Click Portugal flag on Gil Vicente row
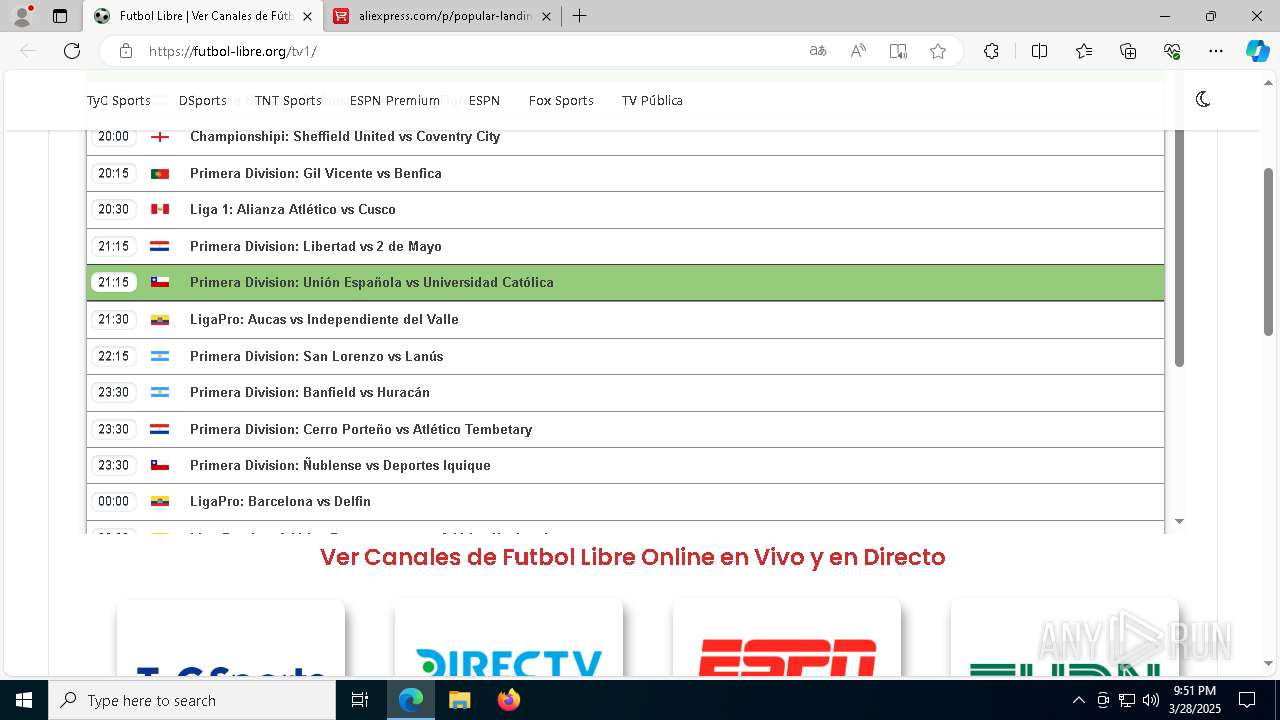The image size is (1280, 720). 160,173
